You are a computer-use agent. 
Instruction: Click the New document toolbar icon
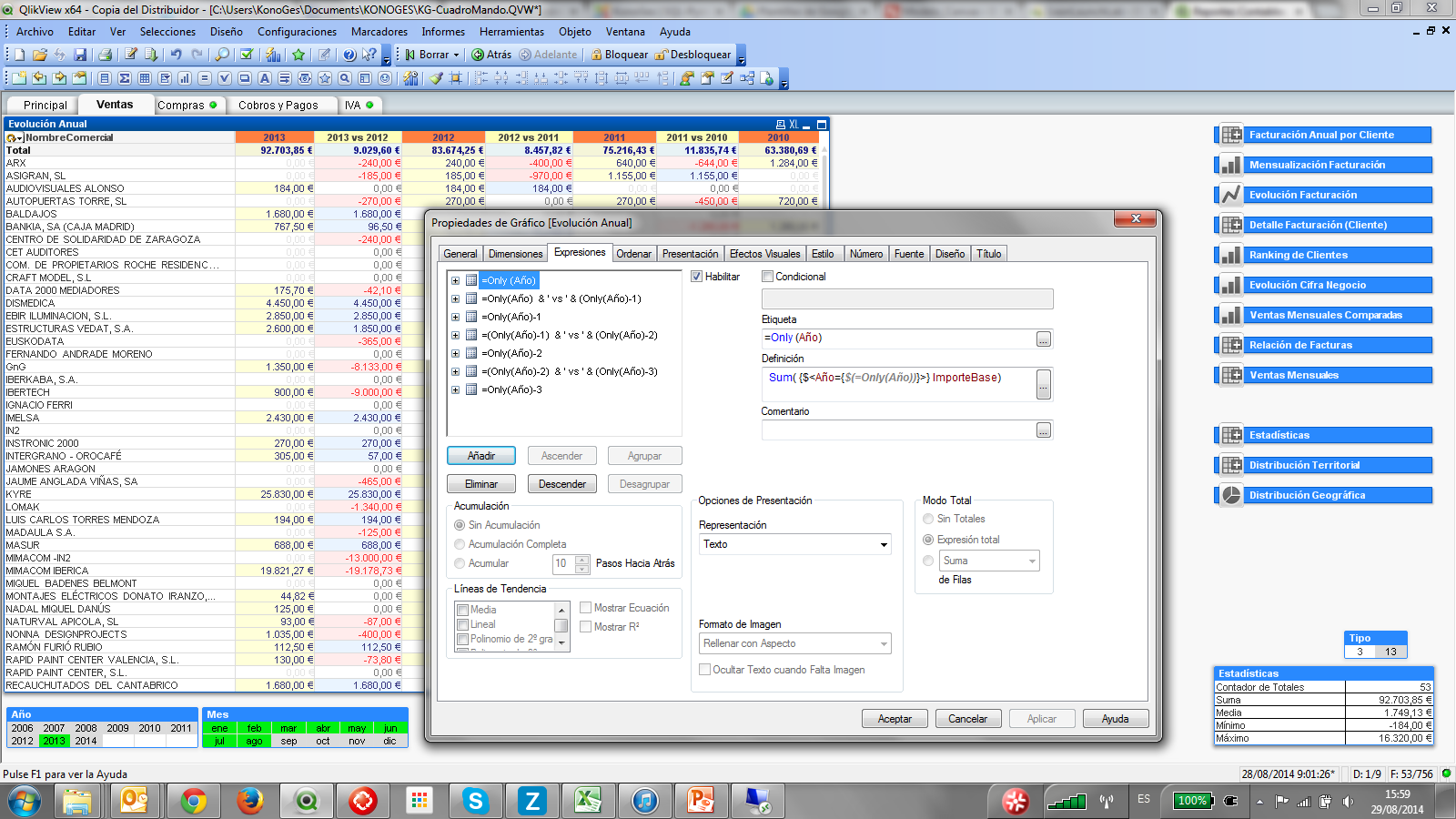[x=19, y=55]
